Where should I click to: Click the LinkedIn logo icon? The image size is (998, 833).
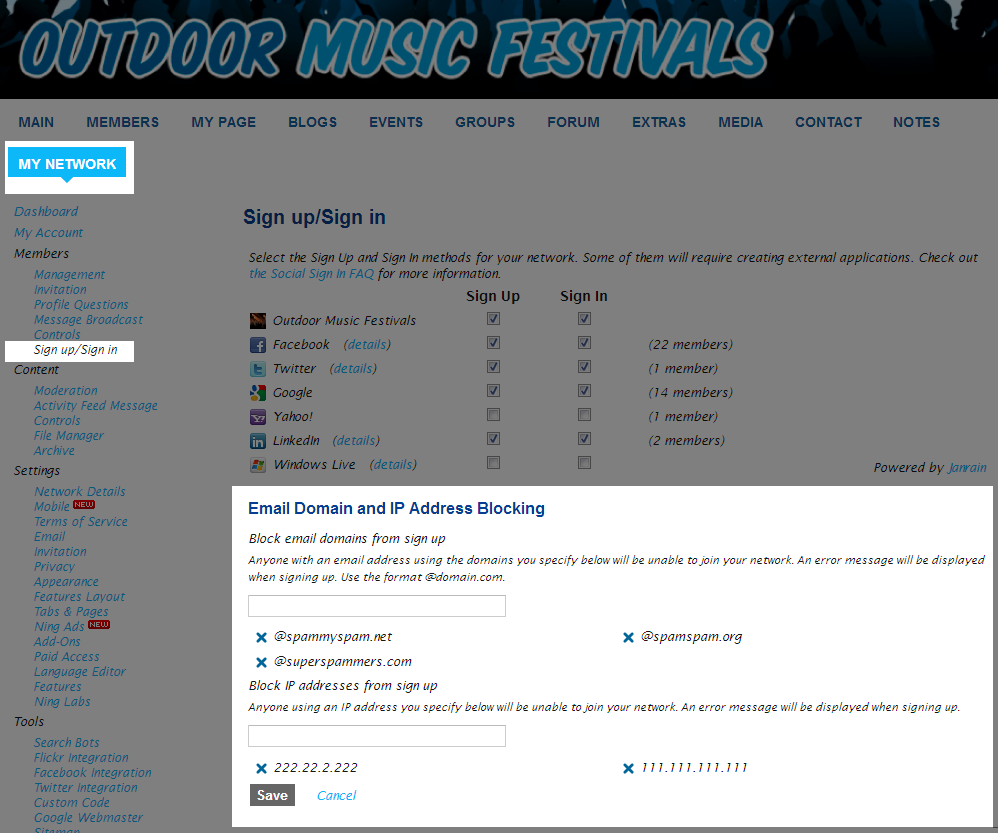(258, 442)
